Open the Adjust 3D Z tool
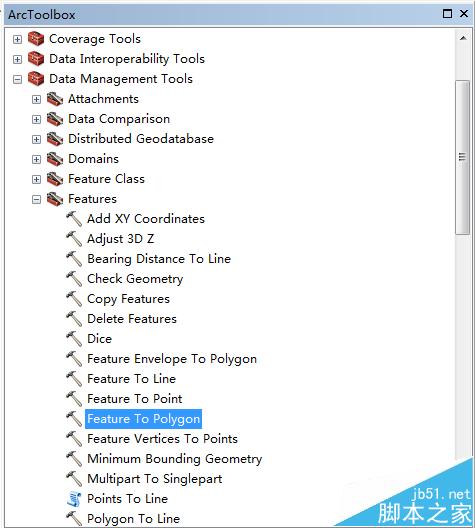This screenshot has width=475, height=528. pyautogui.click(x=121, y=239)
